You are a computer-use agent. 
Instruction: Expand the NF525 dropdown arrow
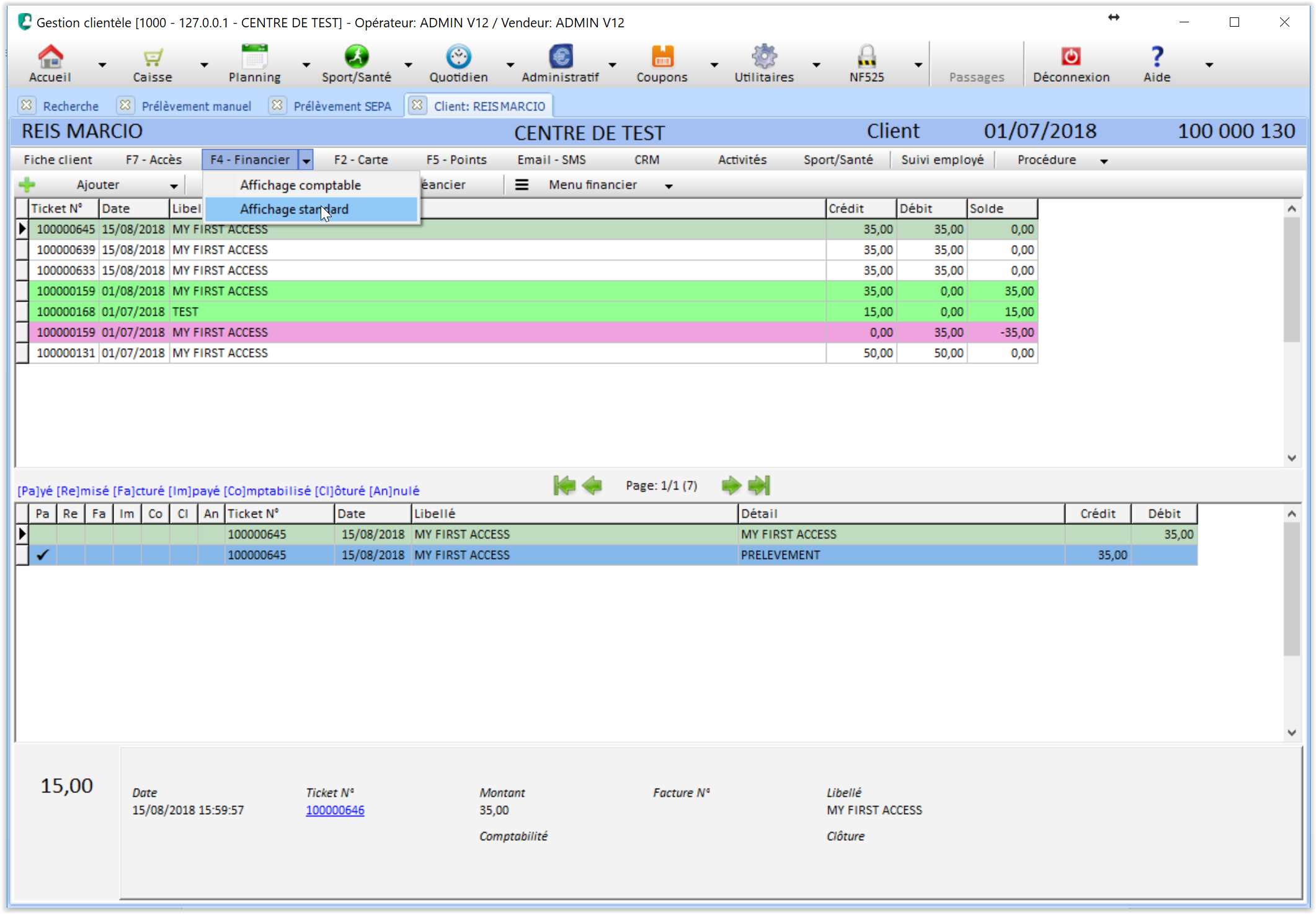coord(918,65)
